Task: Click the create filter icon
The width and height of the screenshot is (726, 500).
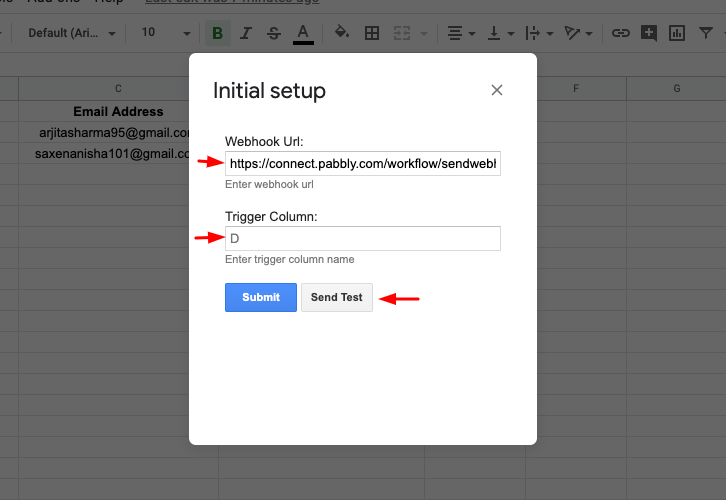Action: (x=706, y=33)
